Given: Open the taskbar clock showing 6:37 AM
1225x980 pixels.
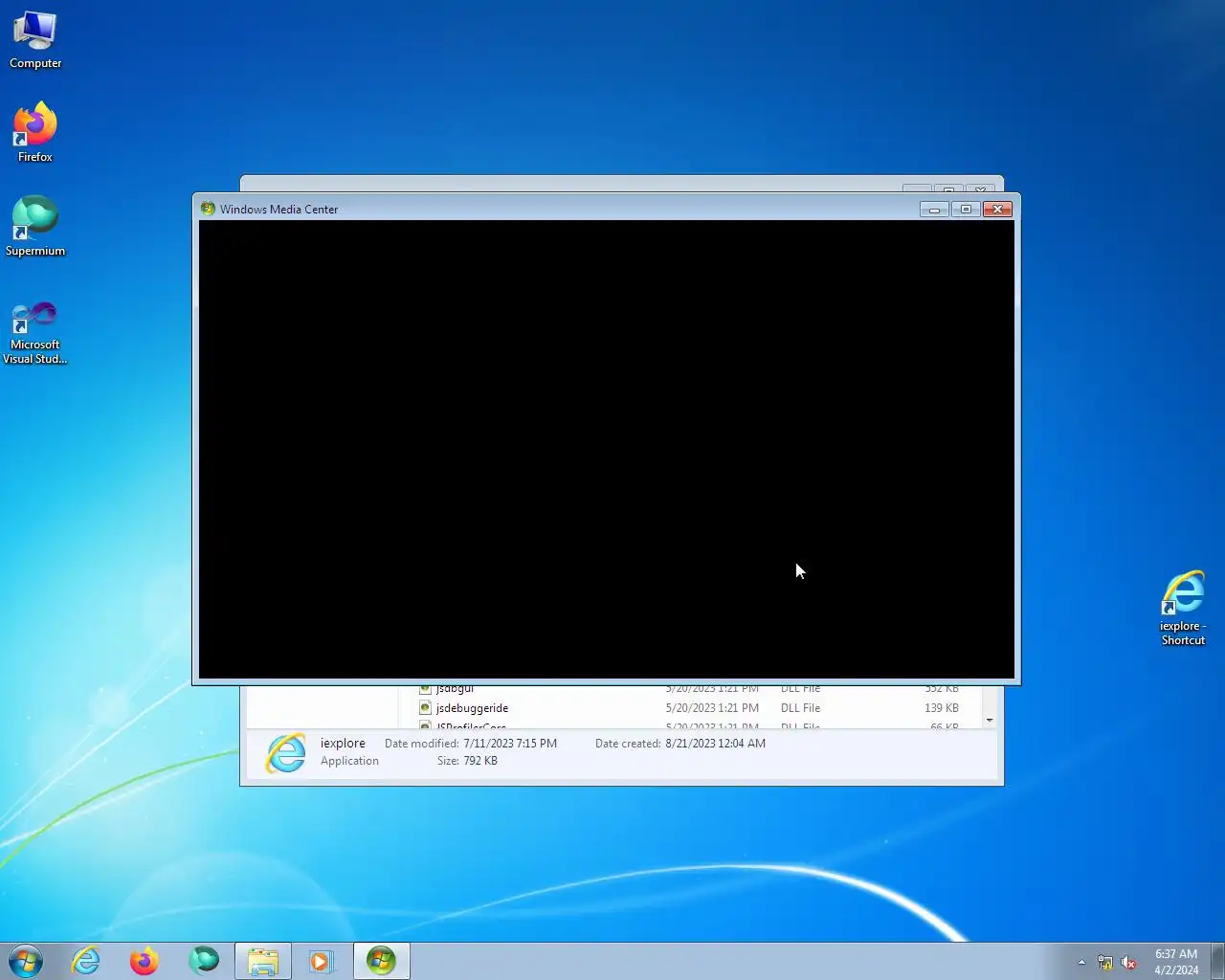Looking at the screenshot, I should [1176, 962].
